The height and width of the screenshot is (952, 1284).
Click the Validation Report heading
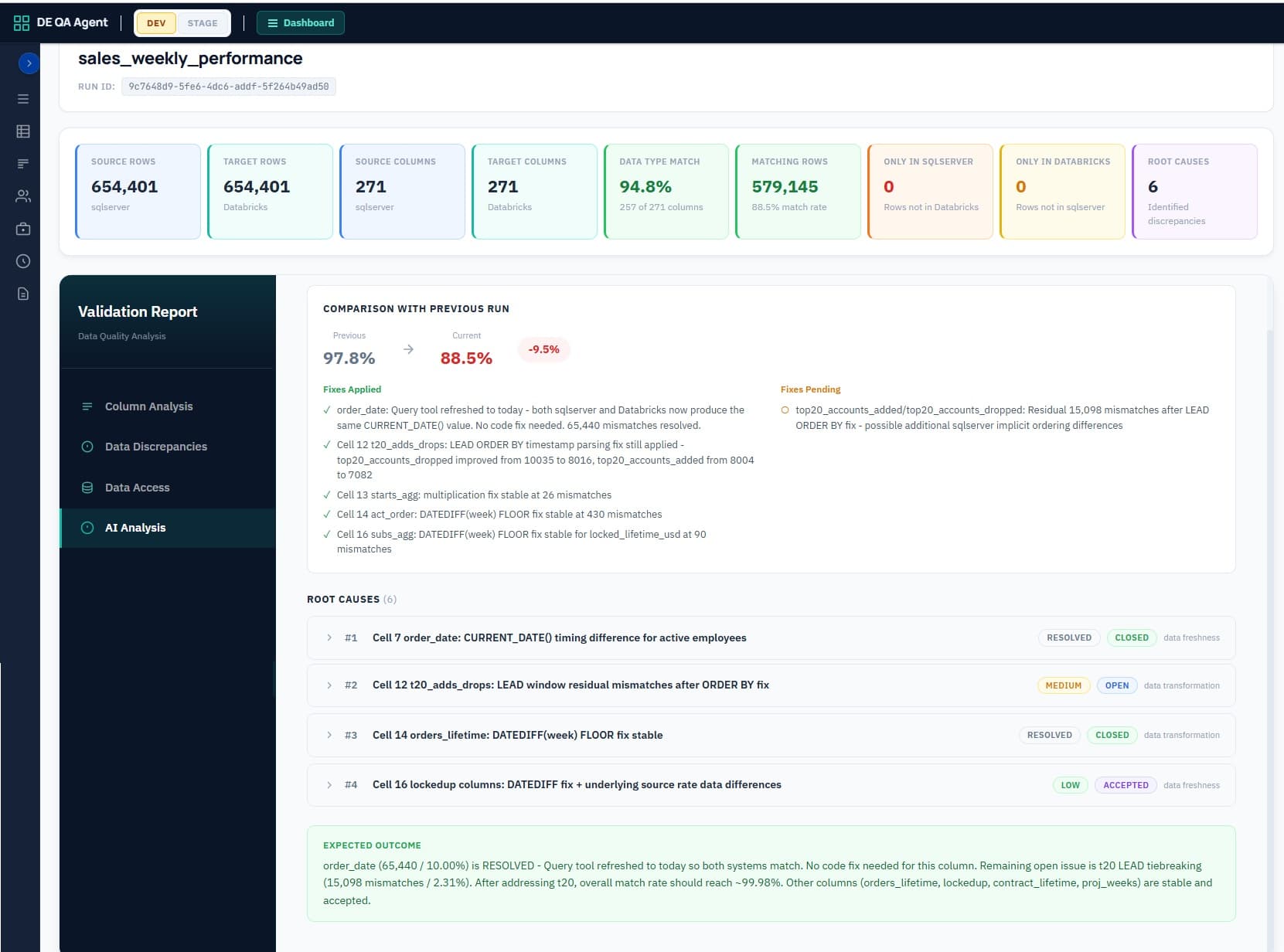(x=138, y=311)
